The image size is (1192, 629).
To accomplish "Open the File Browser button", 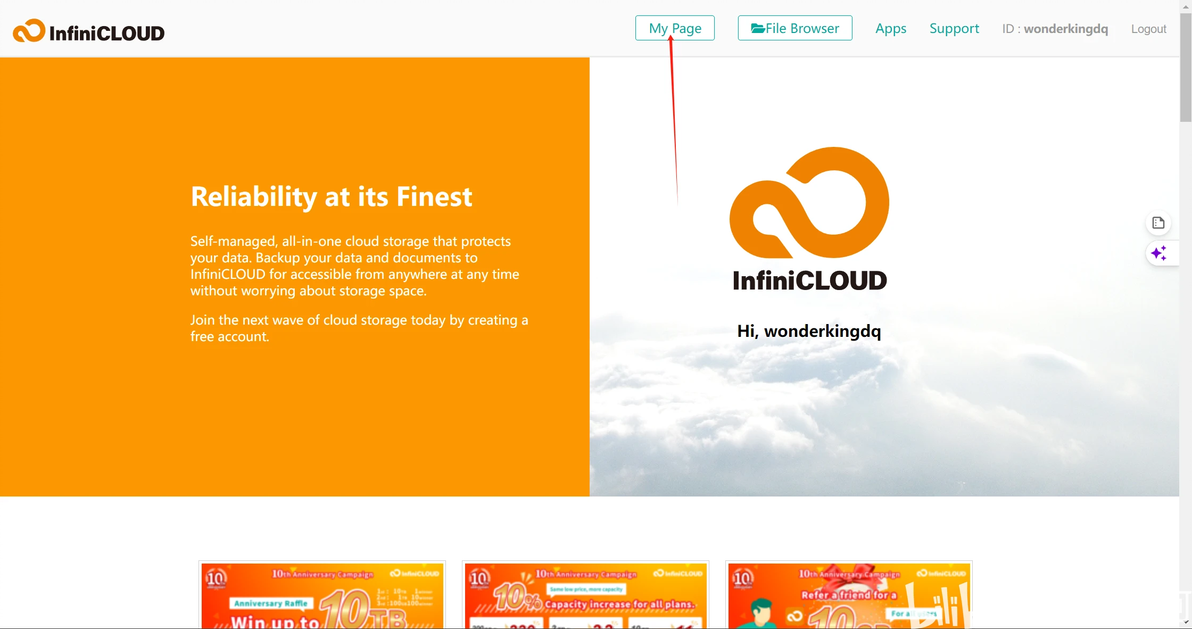I will pyautogui.click(x=795, y=28).
